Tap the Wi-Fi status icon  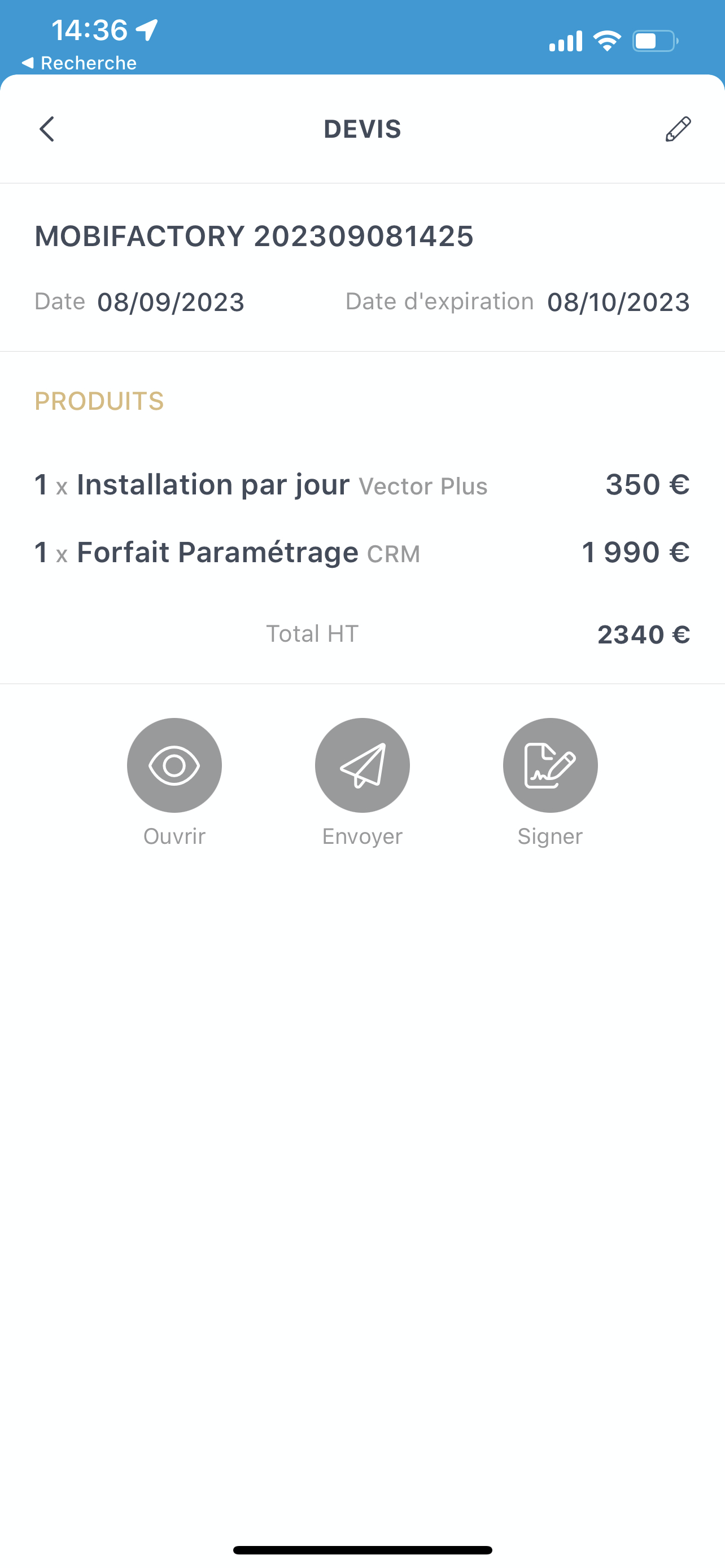606,41
